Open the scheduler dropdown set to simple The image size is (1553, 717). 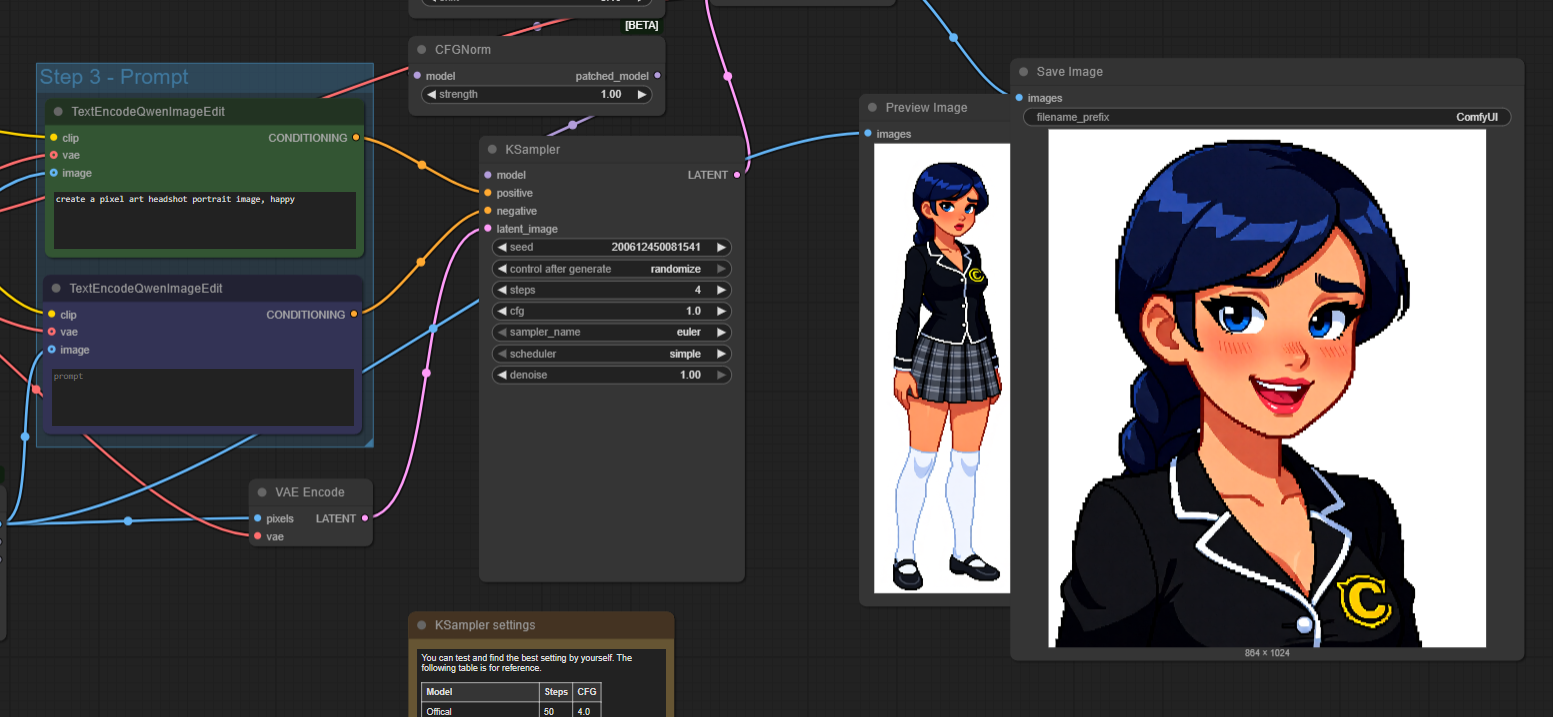pos(612,354)
